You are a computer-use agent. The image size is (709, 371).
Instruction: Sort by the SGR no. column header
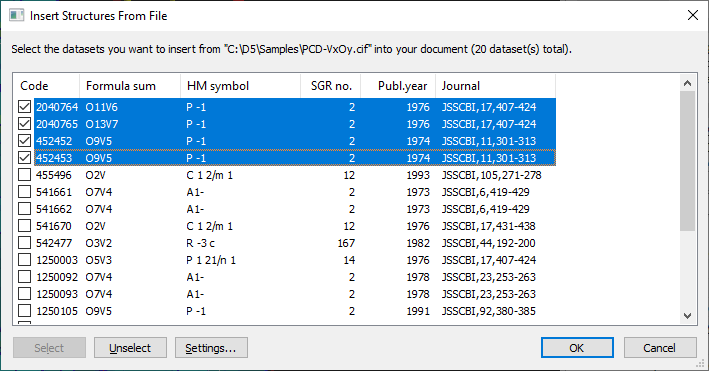(x=331, y=86)
